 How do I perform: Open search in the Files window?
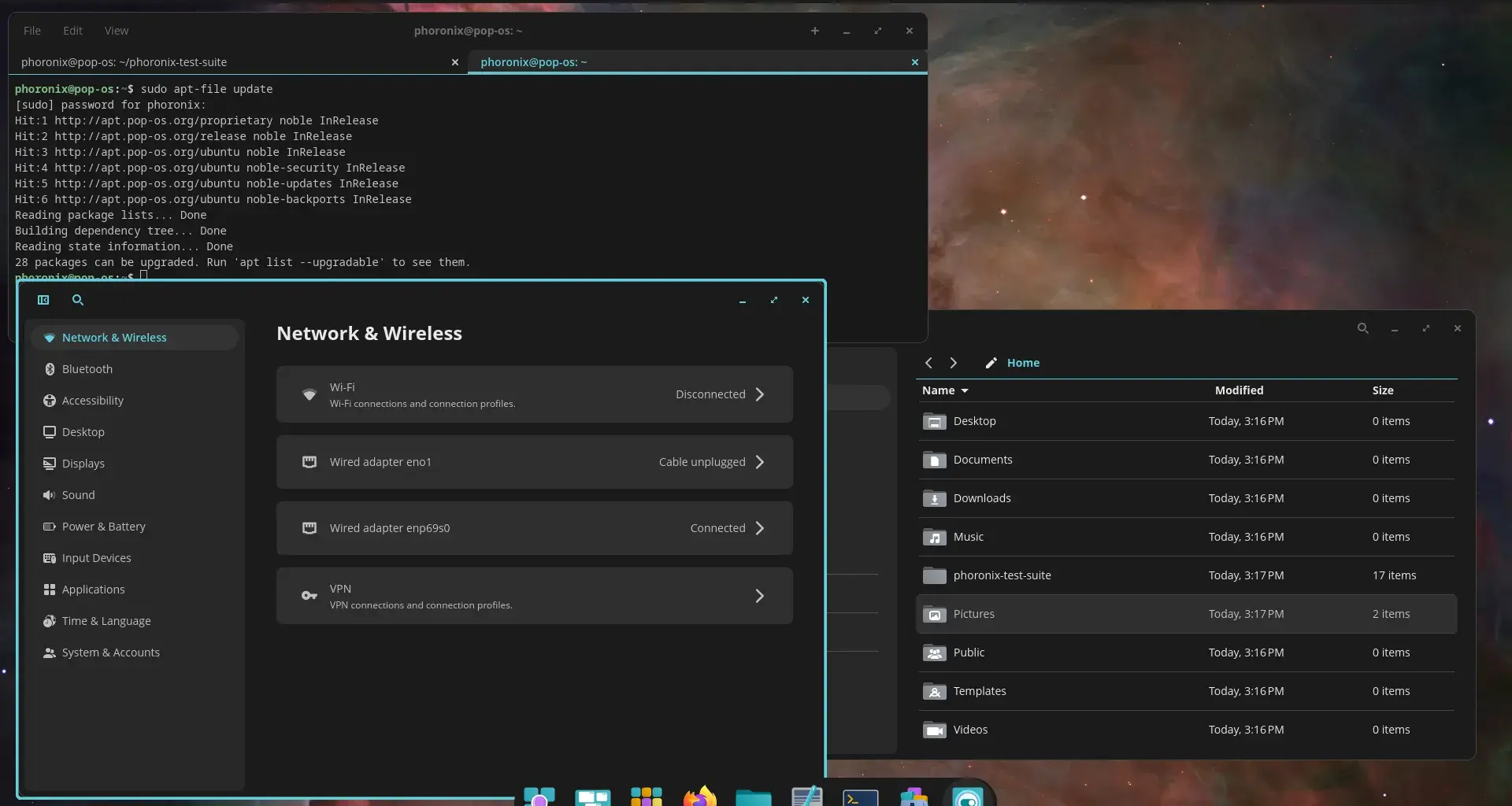(x=1362, y=328)
